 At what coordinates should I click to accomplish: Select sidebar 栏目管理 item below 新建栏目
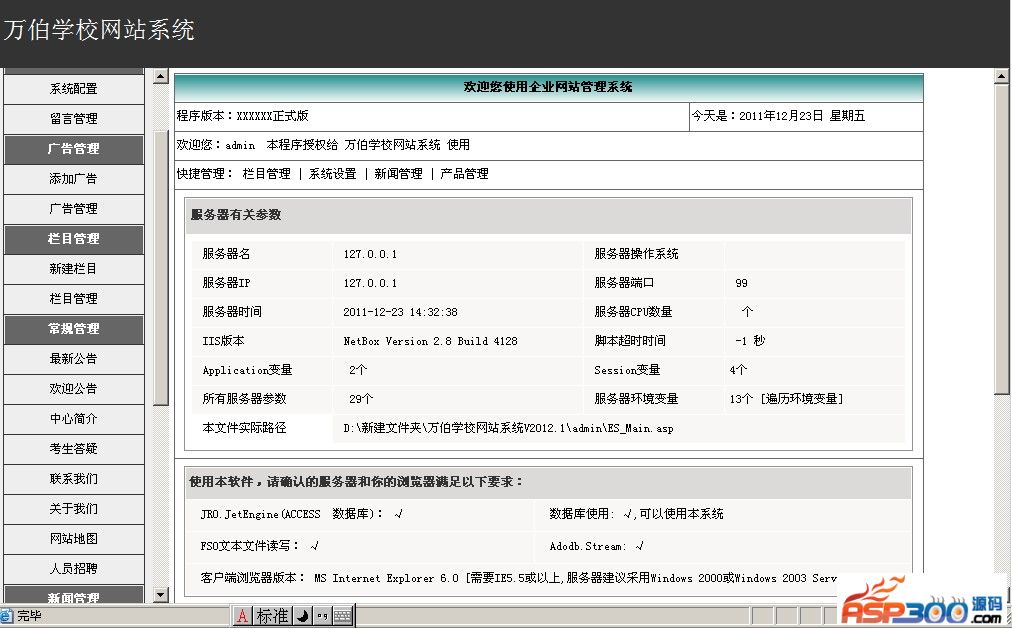[x=74, y=299]
